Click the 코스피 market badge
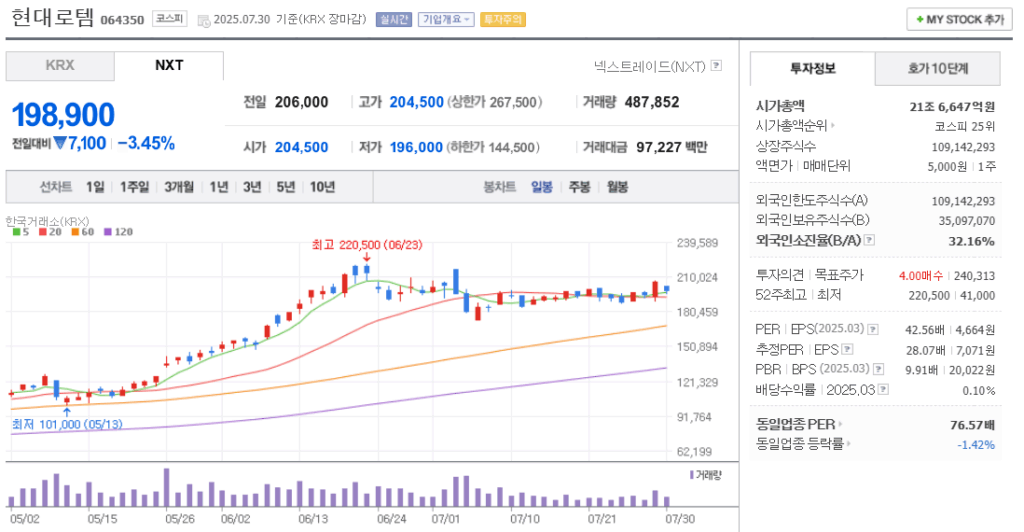 pos(170,19)
